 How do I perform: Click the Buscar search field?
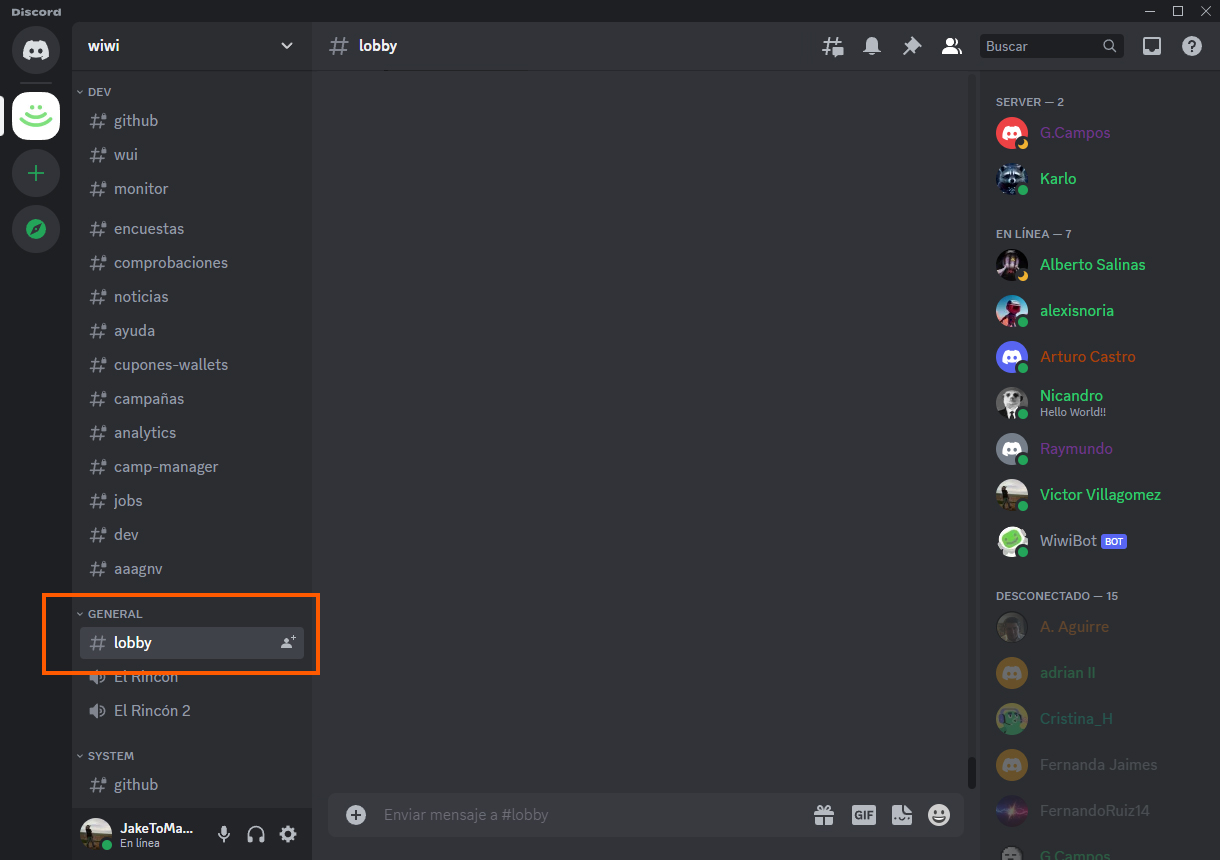coord(1051,46)
